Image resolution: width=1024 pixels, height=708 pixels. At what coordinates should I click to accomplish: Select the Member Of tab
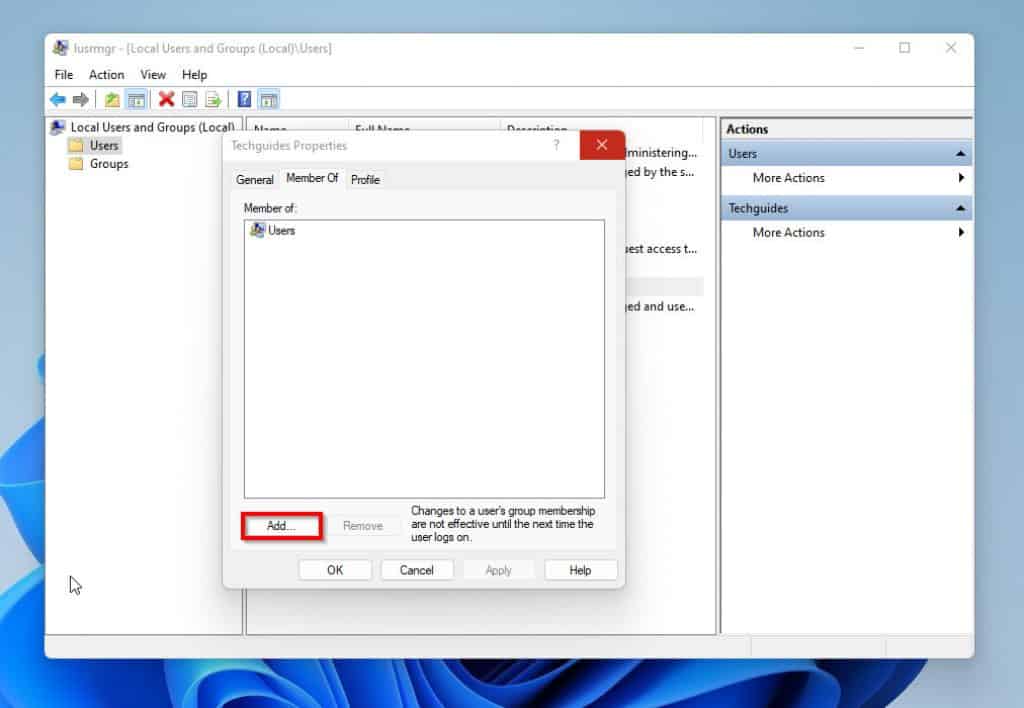pos(312,178)
